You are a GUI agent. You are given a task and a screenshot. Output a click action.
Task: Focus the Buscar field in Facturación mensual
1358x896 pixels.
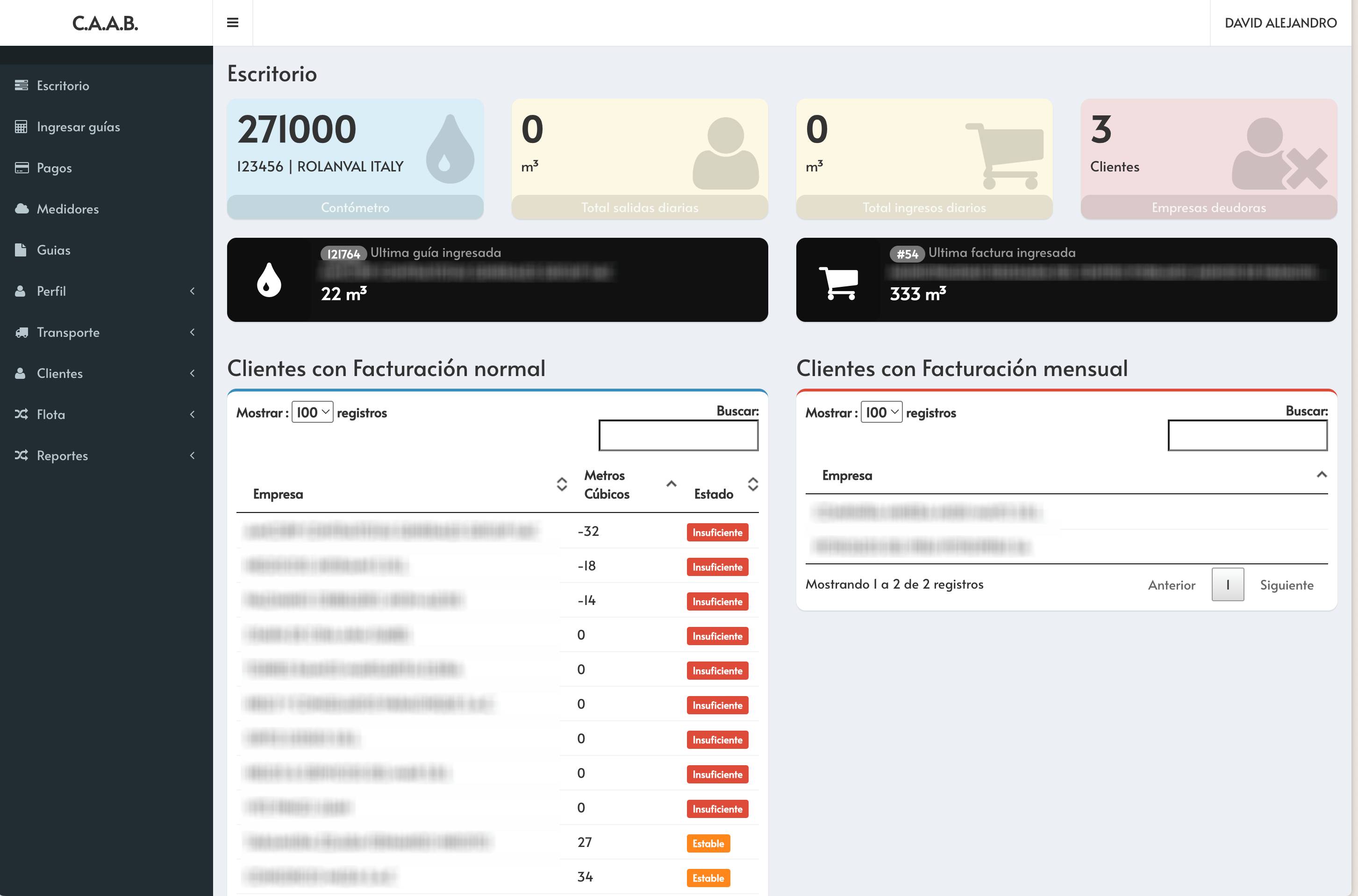(x=1248, y=435)
